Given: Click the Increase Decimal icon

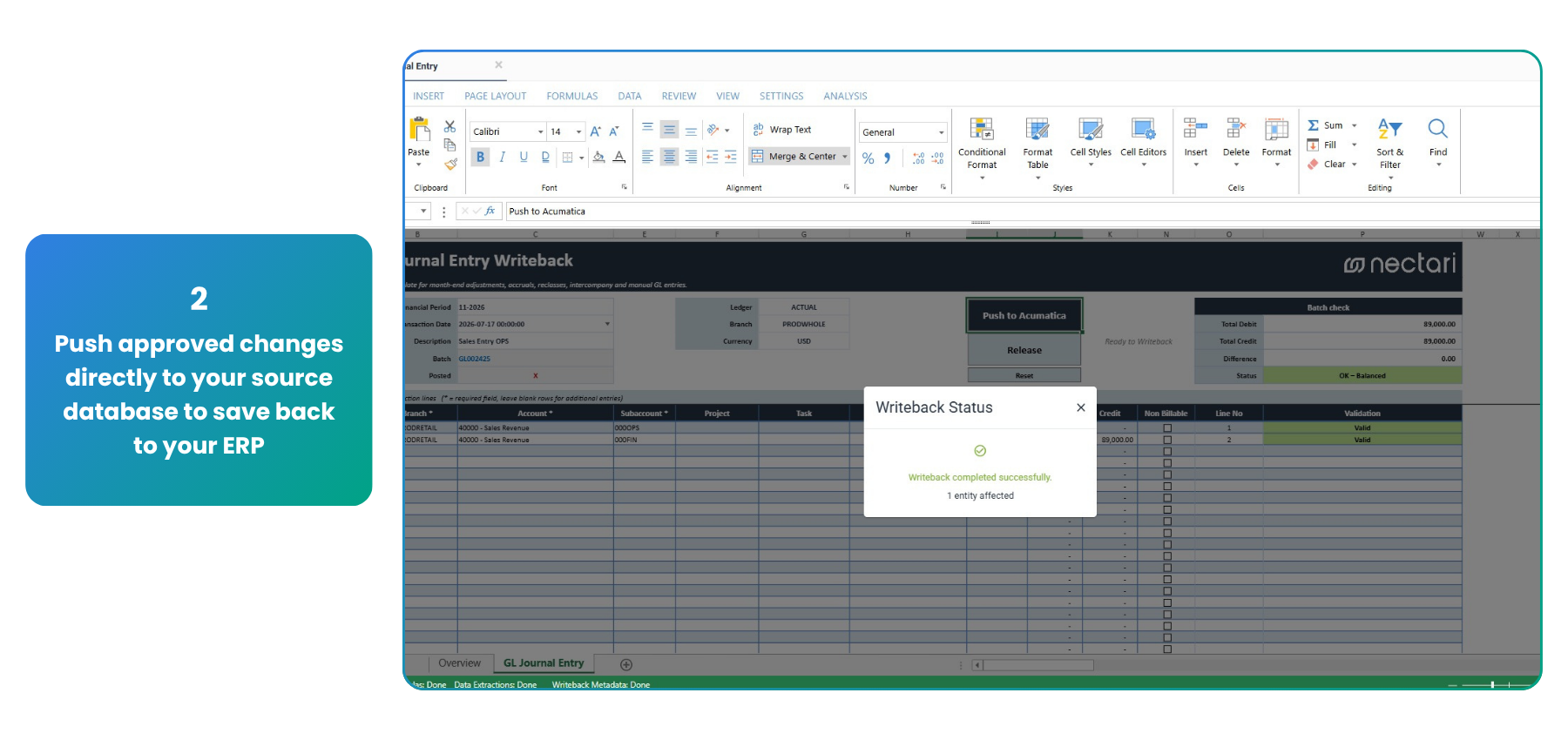Looking at the screenshot, I should [918, 158].
